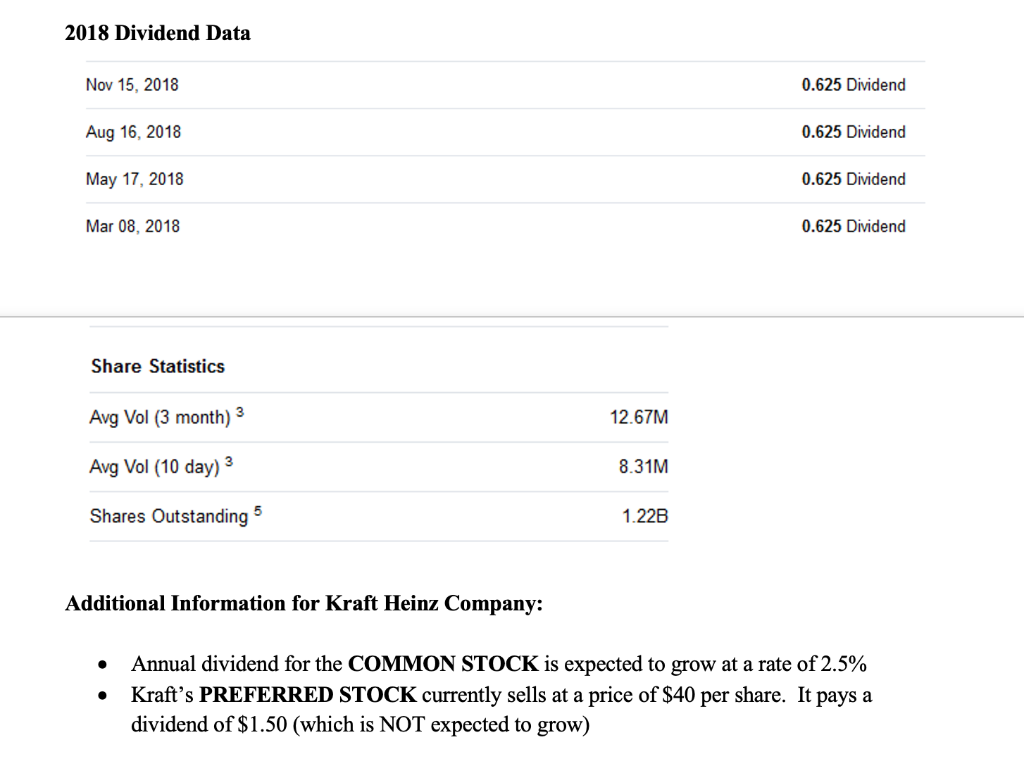Click the Additional Information for Kraft Heinz heading

coord(304,603)
